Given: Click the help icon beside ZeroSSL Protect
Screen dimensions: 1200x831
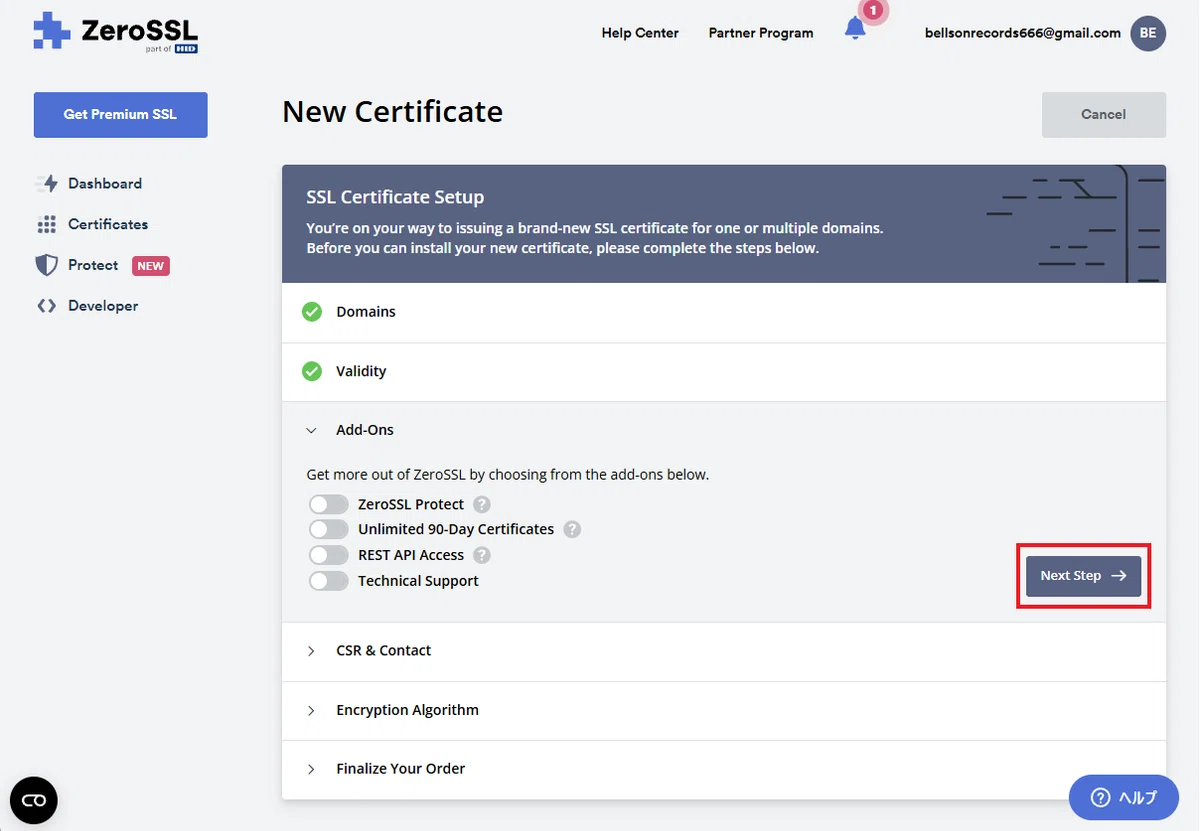Looking at the screenshot, I should [x=482, y=505].
